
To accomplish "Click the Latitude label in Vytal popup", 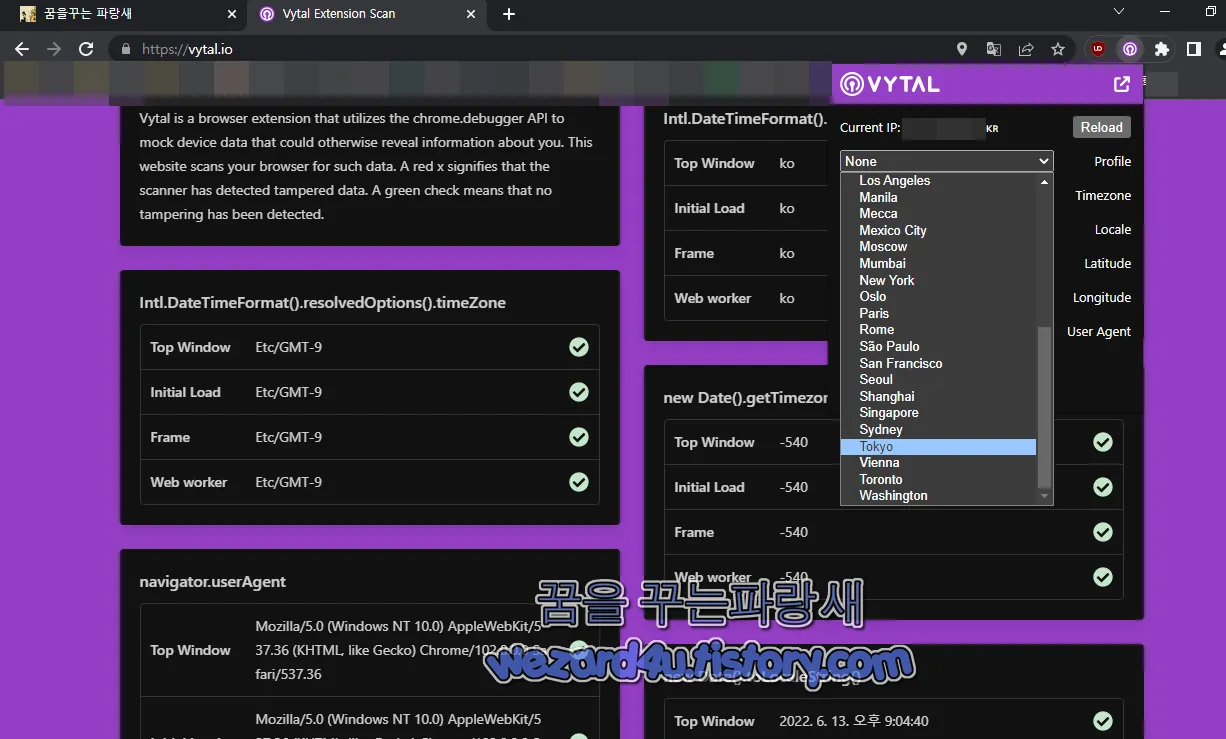I will tap(1108, 263).
